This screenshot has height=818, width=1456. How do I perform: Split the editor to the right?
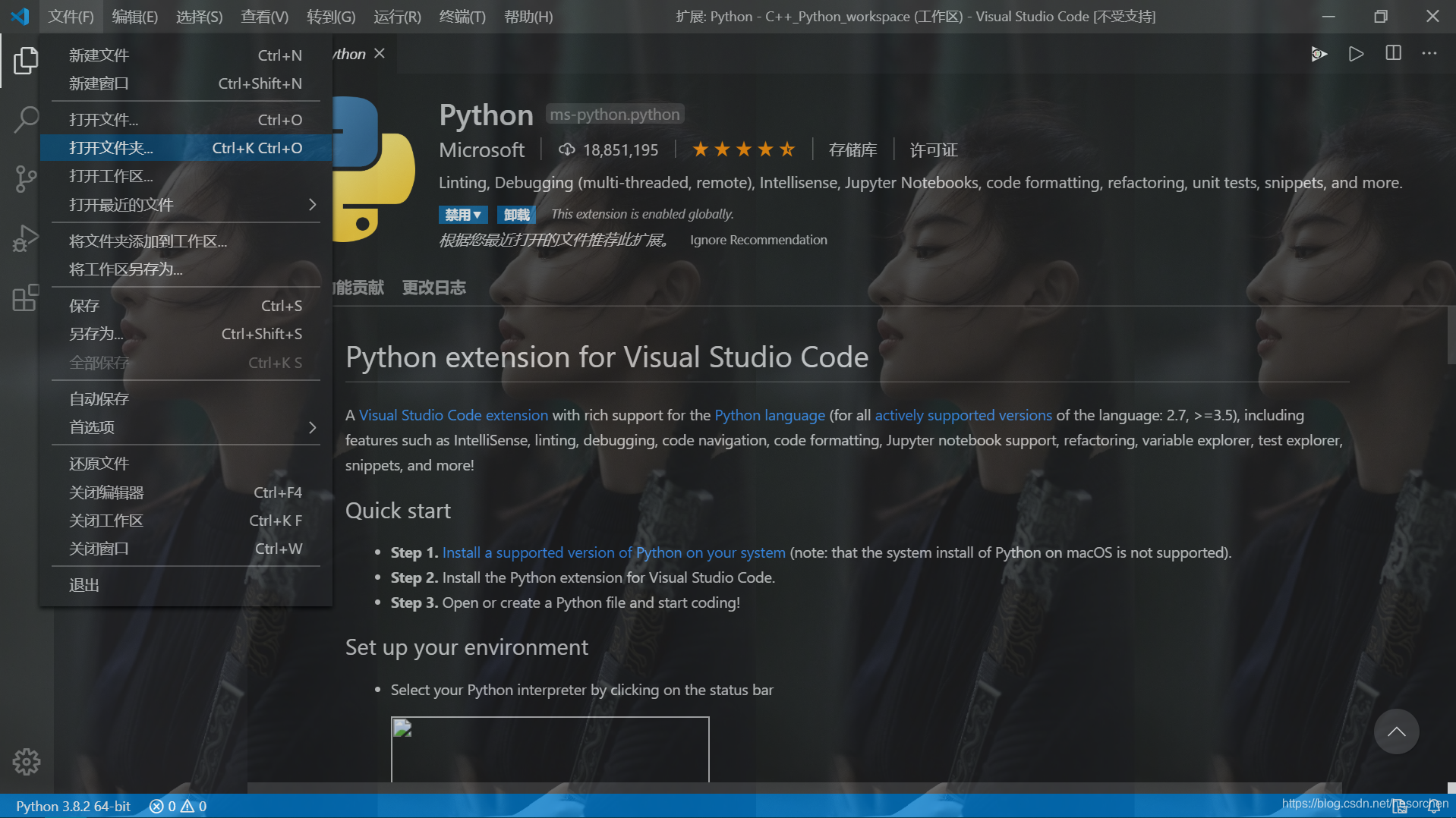(x=1393, y=53)
